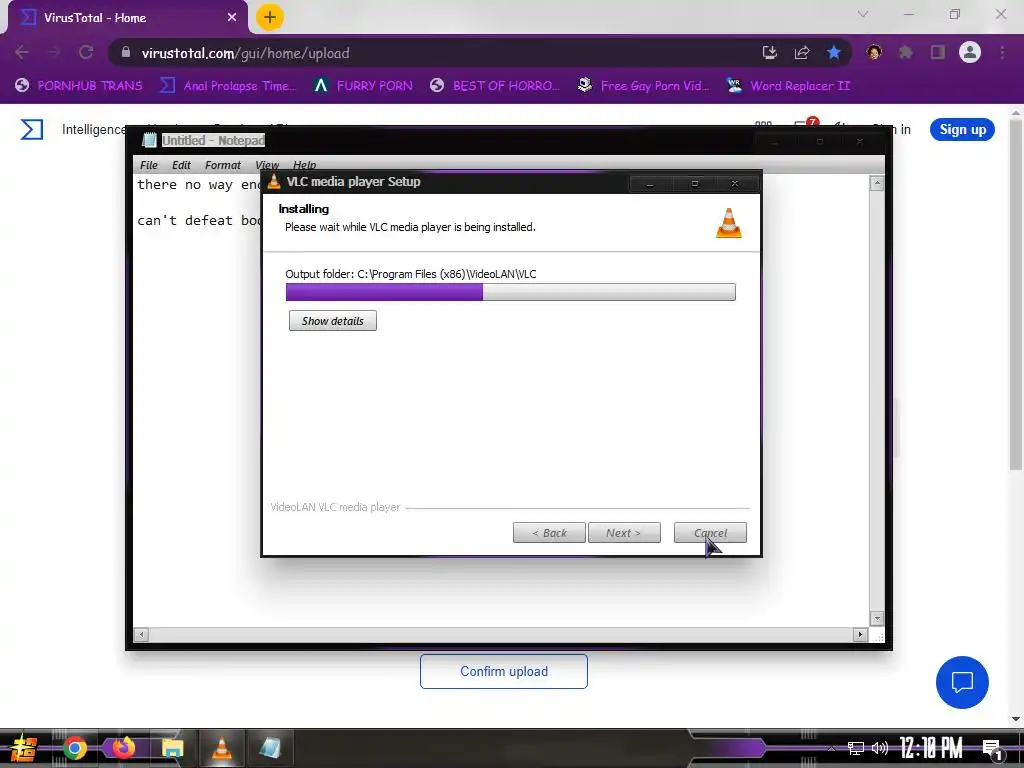
Task: Click the browser page scrollbar thumb
Action: pos(1016,293)
